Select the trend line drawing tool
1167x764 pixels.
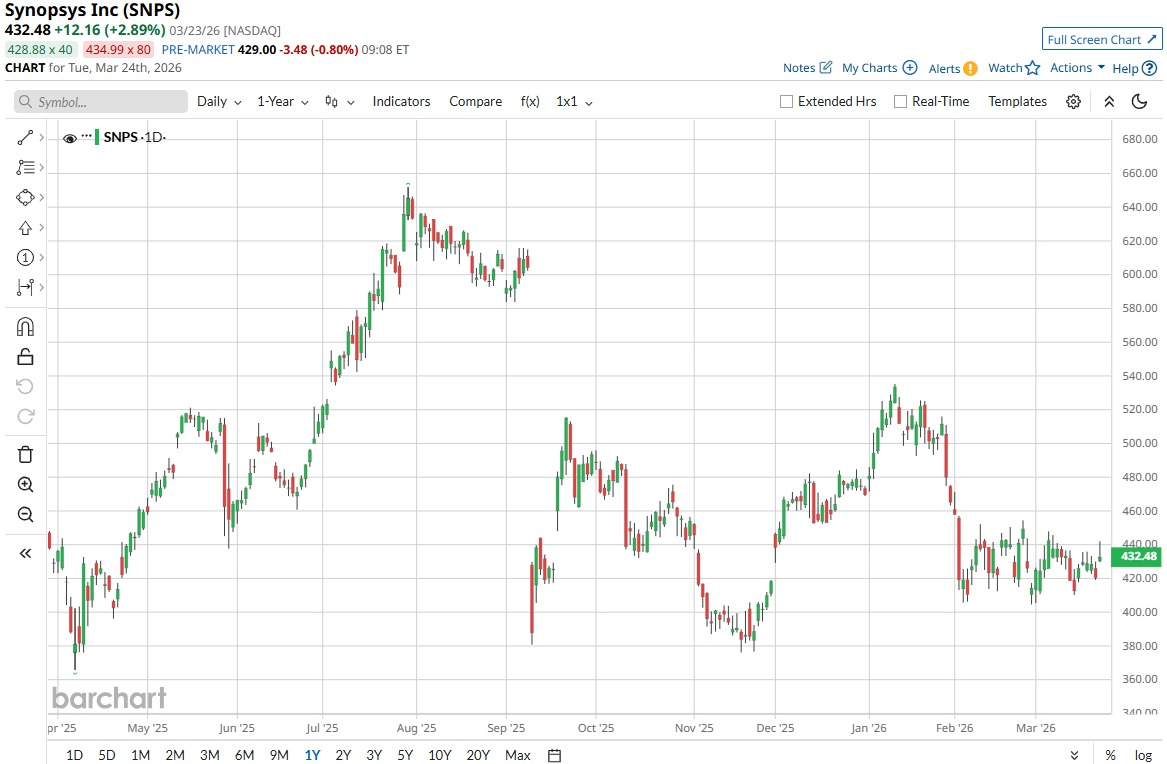[x=25, y=138]
